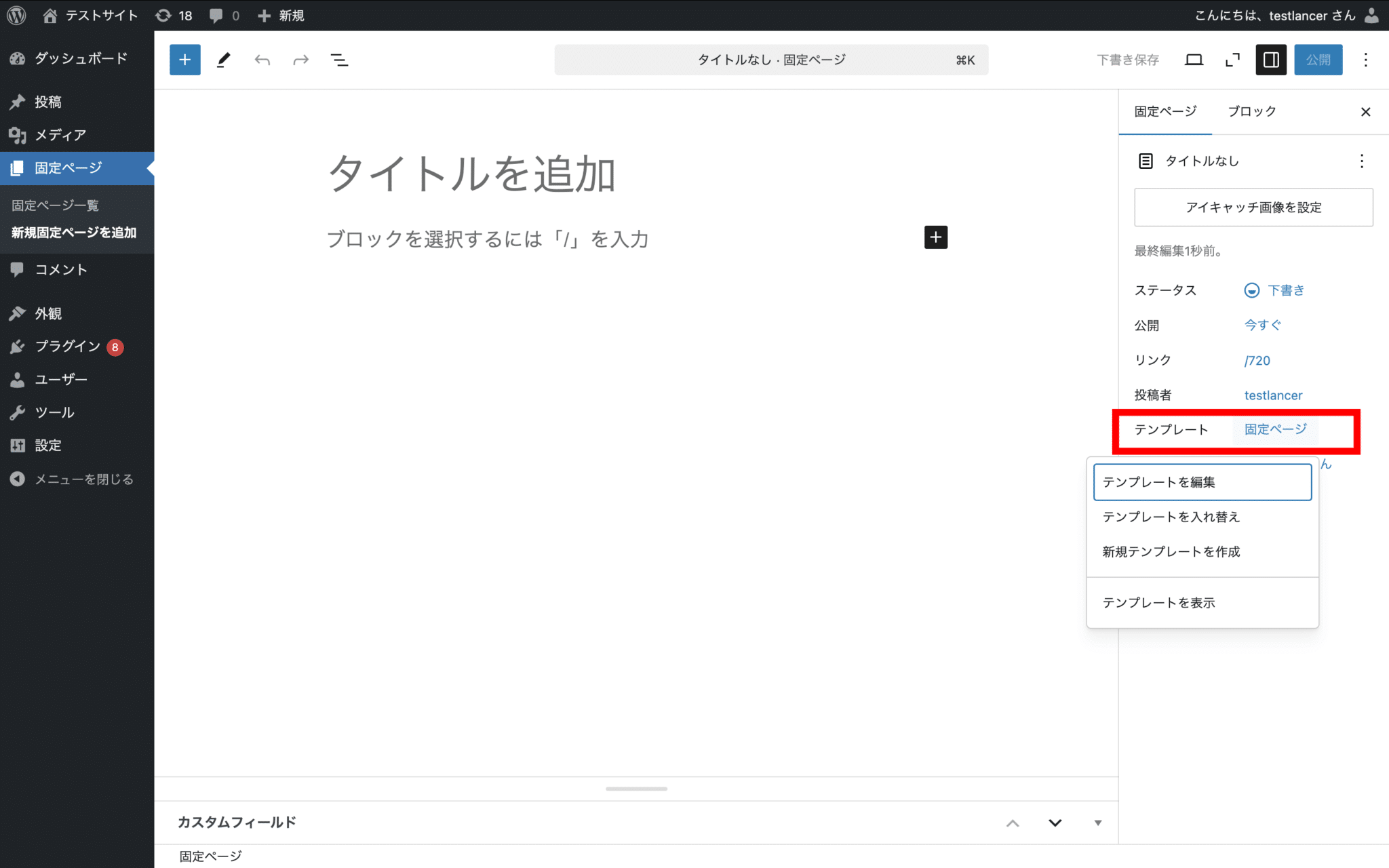Toggle the settings sidebar panel button
Screen dimensions: 1389x868
(x=1270, y=60)
